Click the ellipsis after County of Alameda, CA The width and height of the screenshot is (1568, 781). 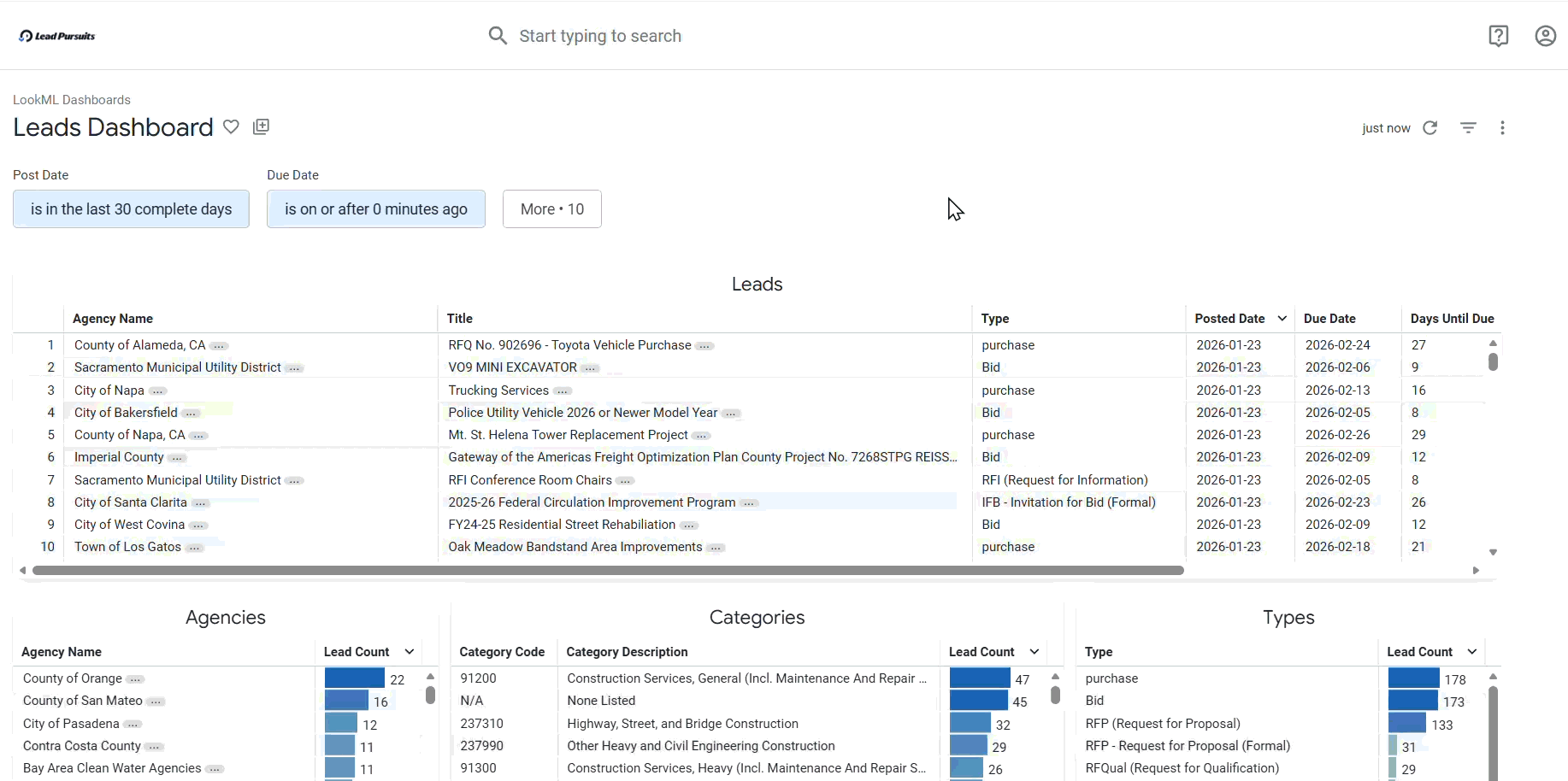(220, 346)
